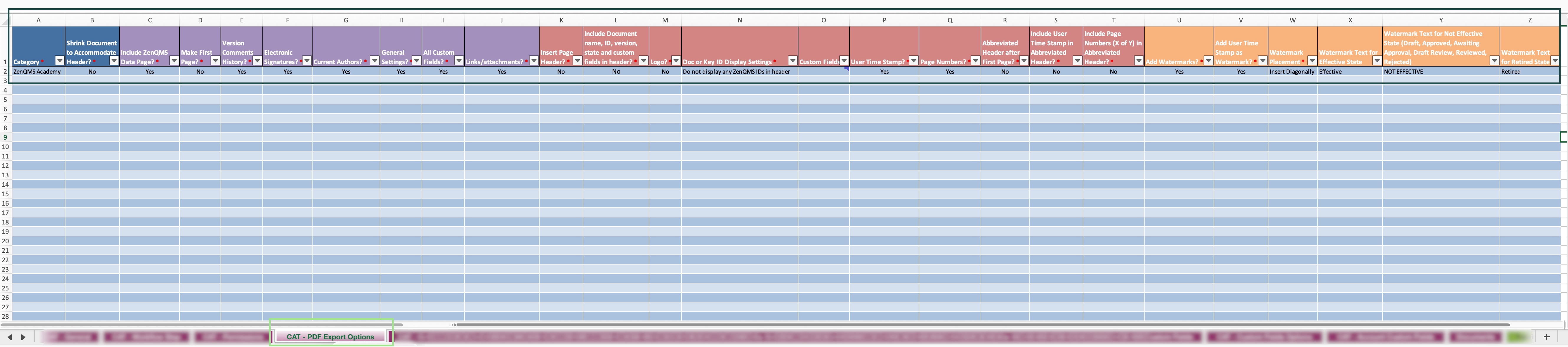This screenshot has height=347, width=1568.
Task: Click the long 'Watermark Text for Not Effective State' header
Action: click(x=1441, y=46)
